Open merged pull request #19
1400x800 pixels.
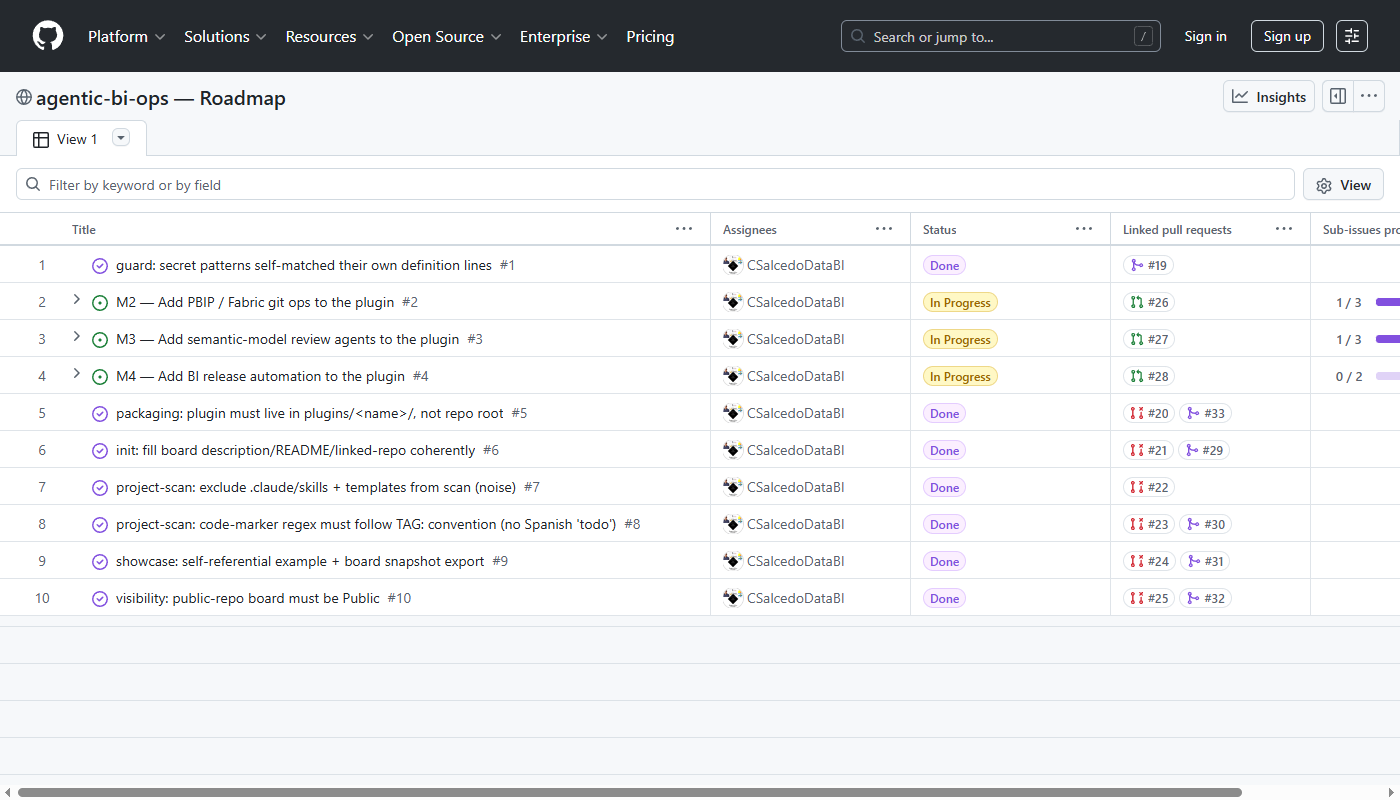(1149, 265)
